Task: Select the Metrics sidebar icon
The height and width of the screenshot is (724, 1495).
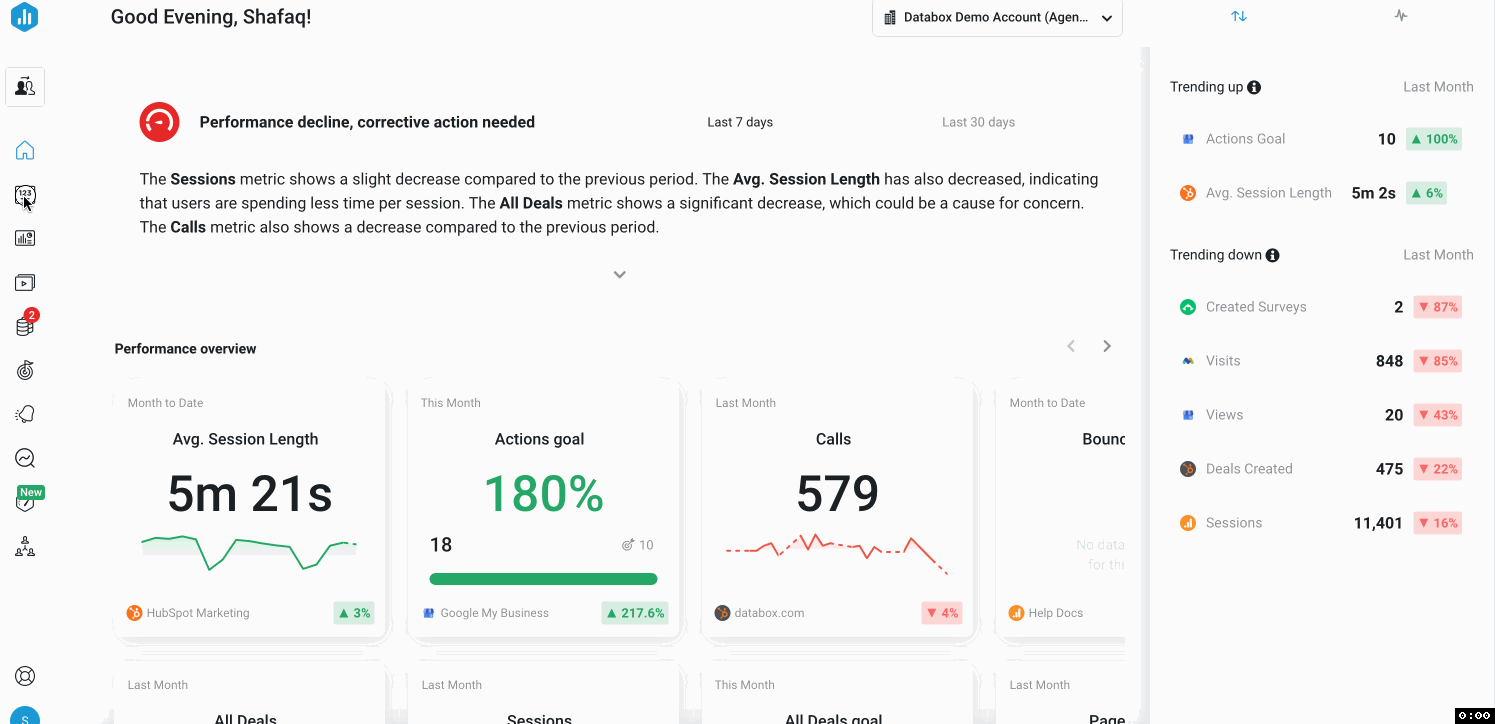Action: 24,194
